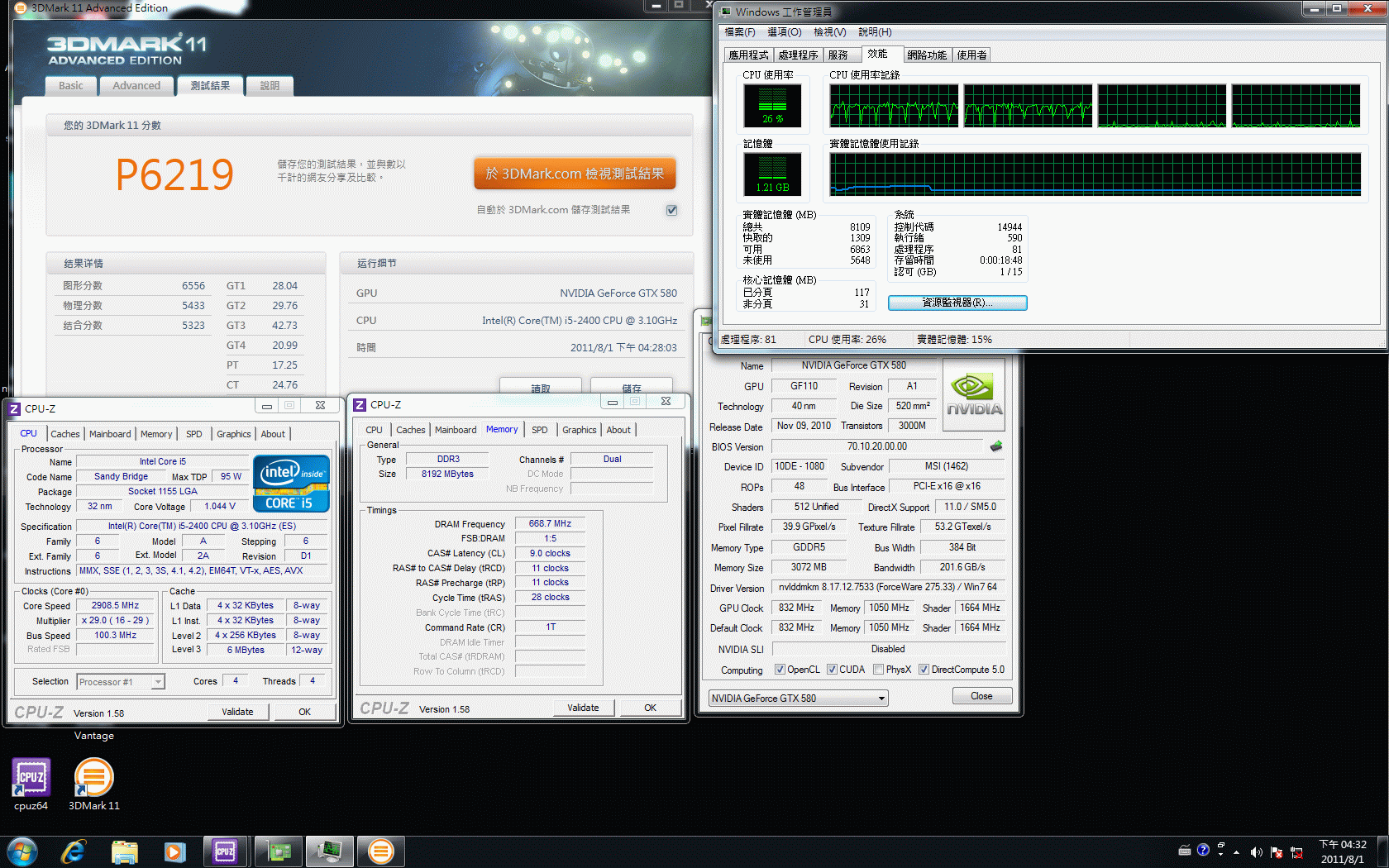1389x868 pixels.
Task: Click the 讀取 load button in 3DMark
Action: pyautogui.click(x=541, y=387)
